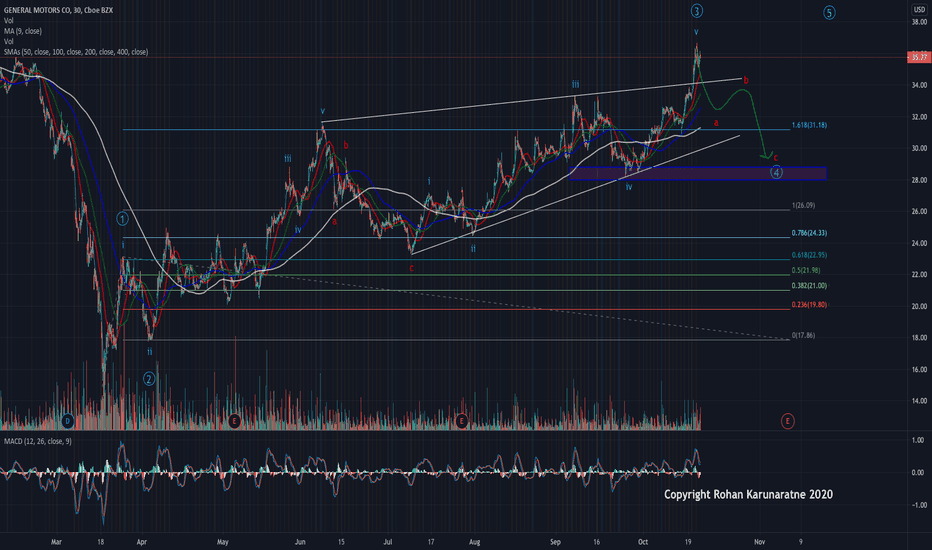Open the earnings E marker near May

click(234, 422)
